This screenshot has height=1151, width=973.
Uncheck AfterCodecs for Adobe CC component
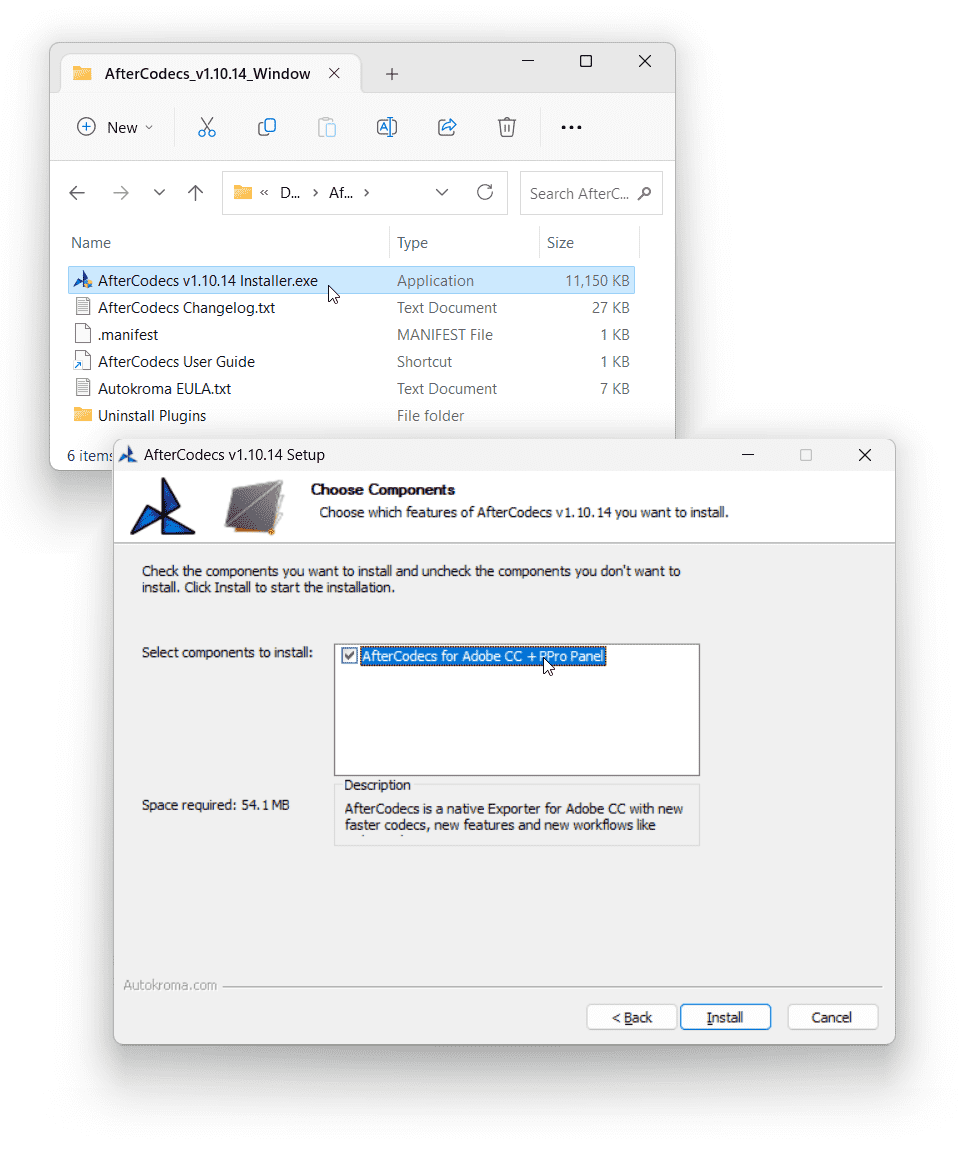pyautogui.click(x=349, y=656)
